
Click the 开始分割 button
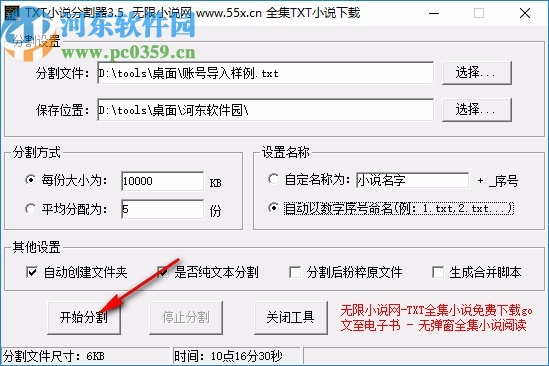(84, 317)
